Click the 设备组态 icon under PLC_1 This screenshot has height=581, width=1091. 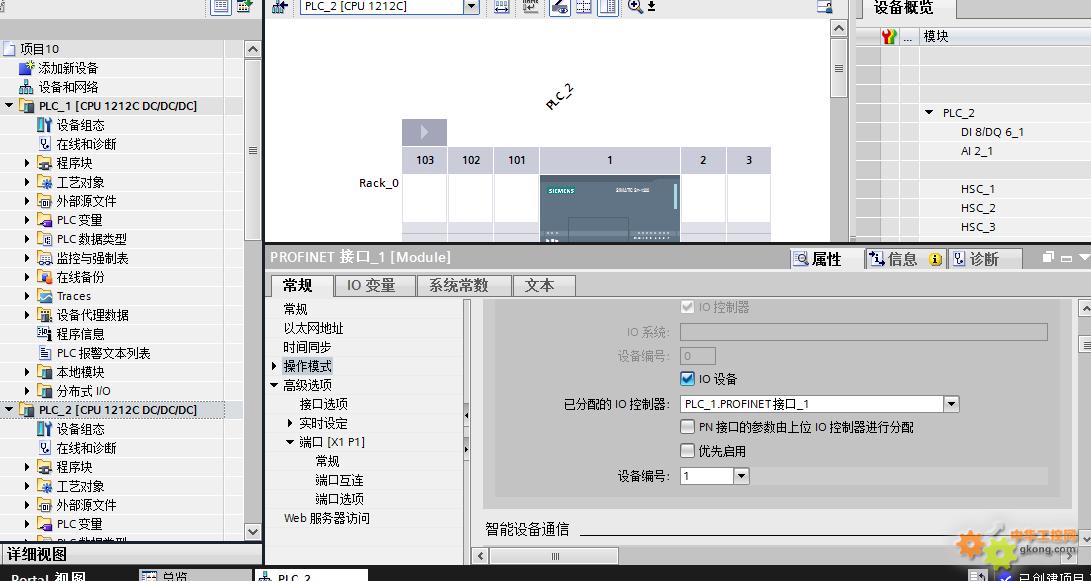(45, 125)
